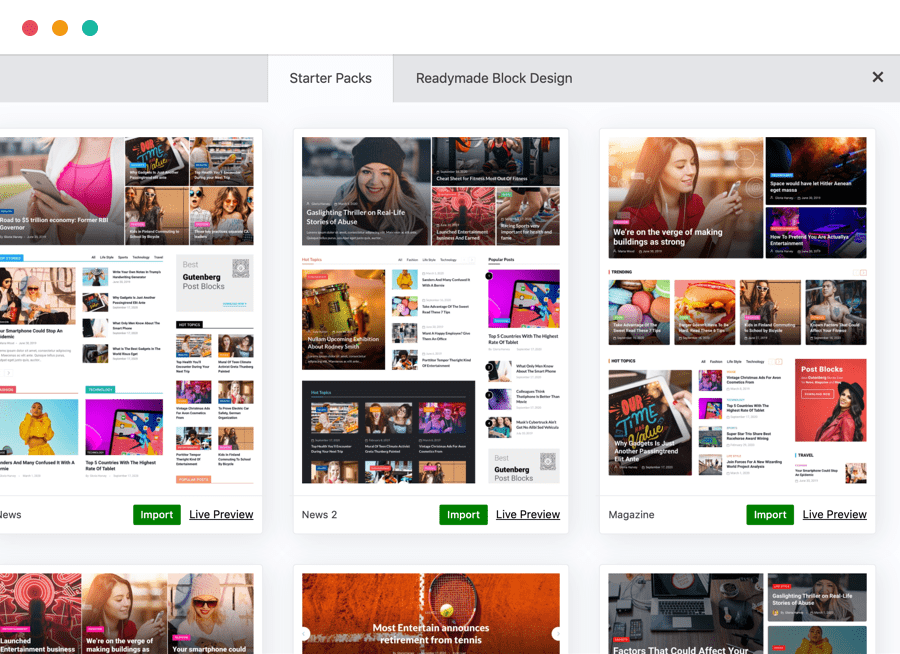
Task: Click the orange macOS minimize dot
Action: (x=60, y=28)
